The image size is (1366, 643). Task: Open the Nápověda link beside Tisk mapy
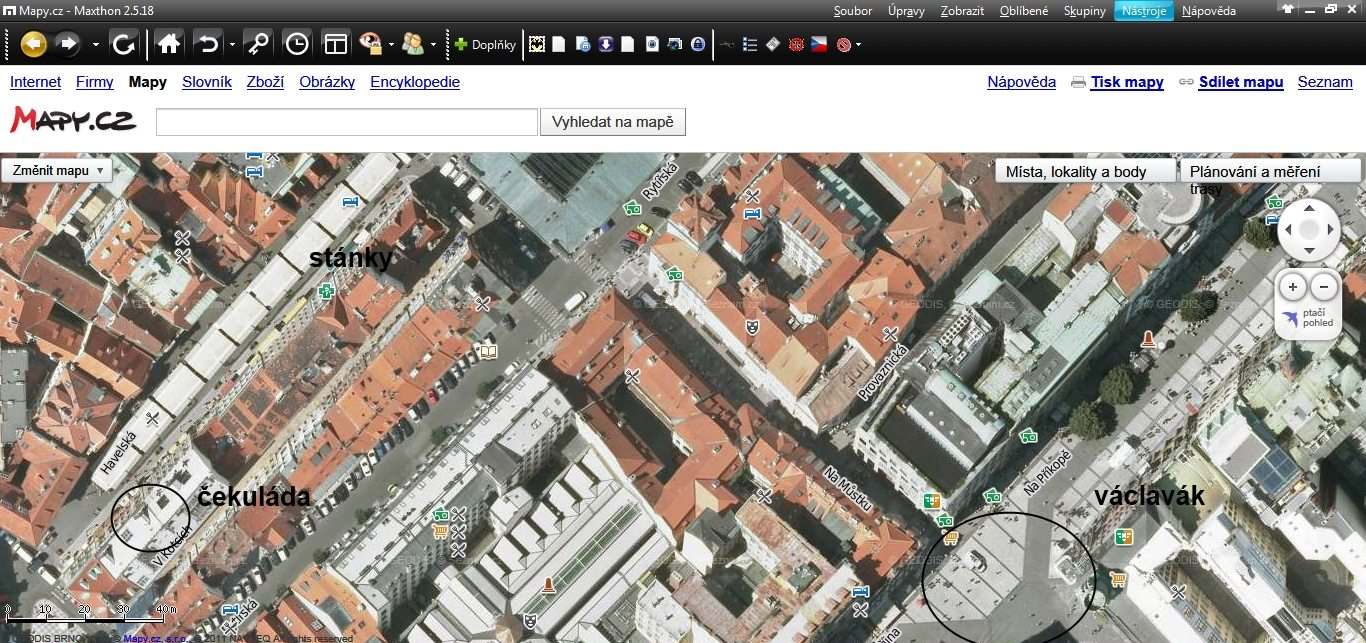(1022, 82)
